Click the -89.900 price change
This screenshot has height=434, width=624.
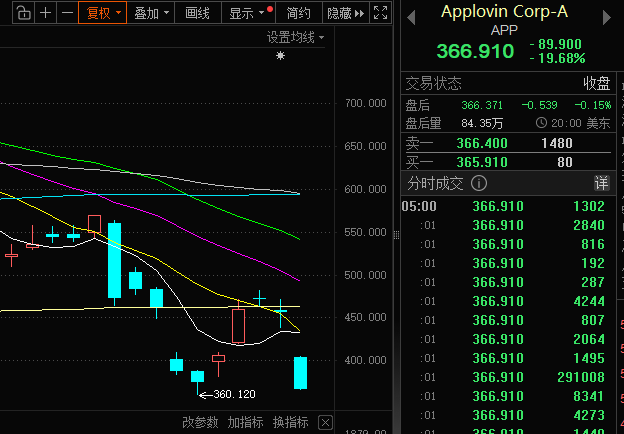pyautogui.click(x=556, y=44)
